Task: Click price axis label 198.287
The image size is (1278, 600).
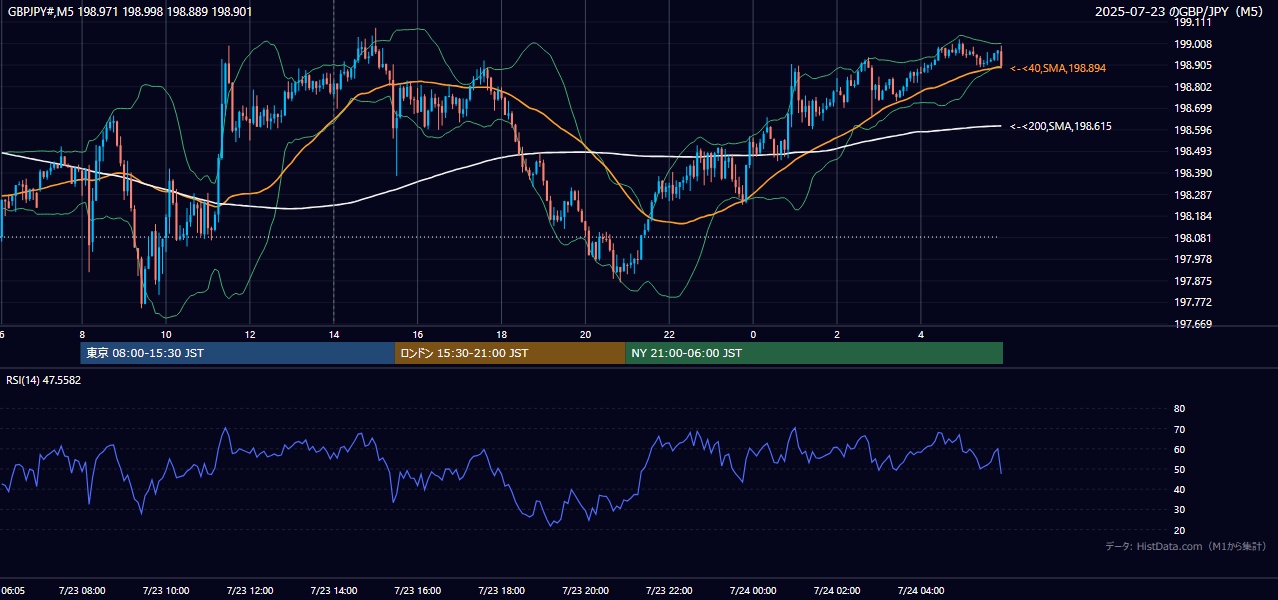Action: [x=1193, y=195]
